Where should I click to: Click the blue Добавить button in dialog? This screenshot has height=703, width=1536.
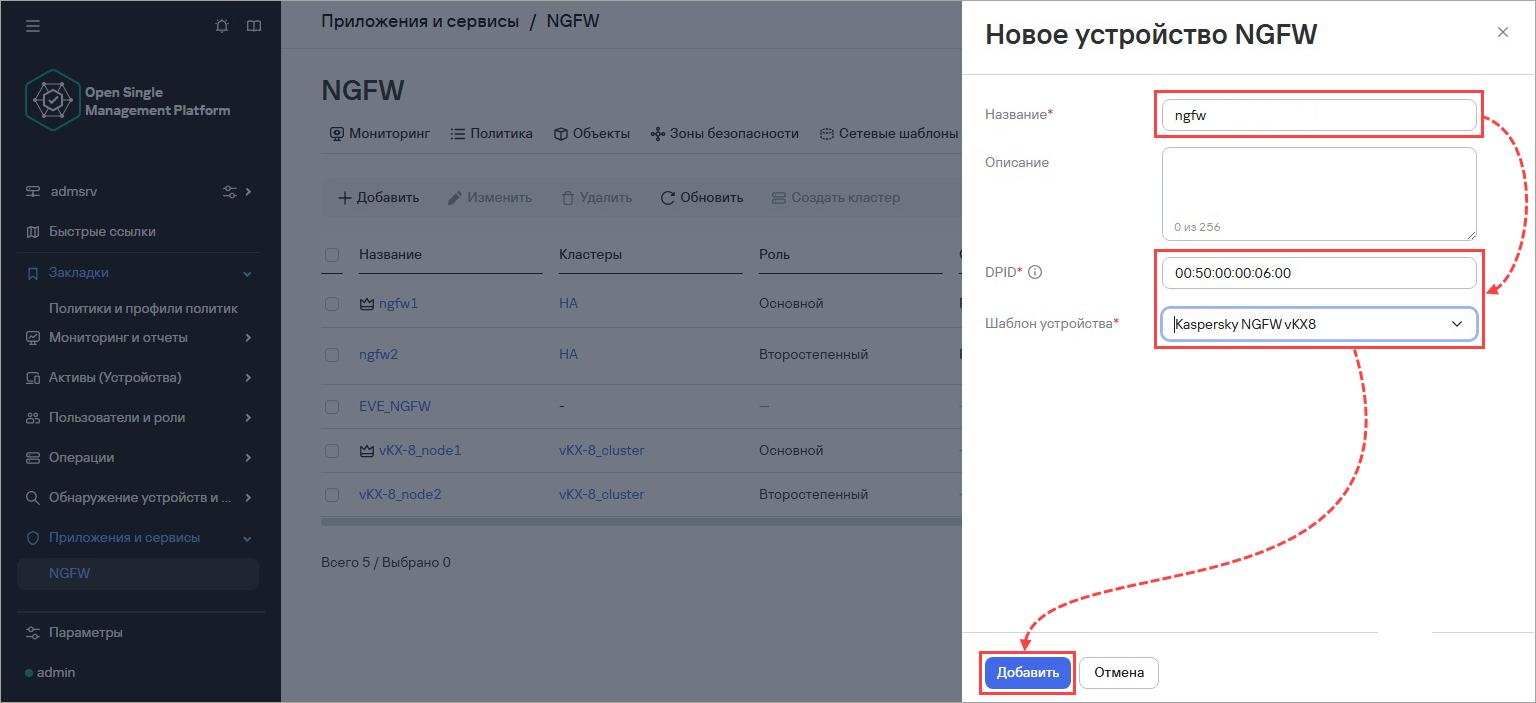point(1028,673)
